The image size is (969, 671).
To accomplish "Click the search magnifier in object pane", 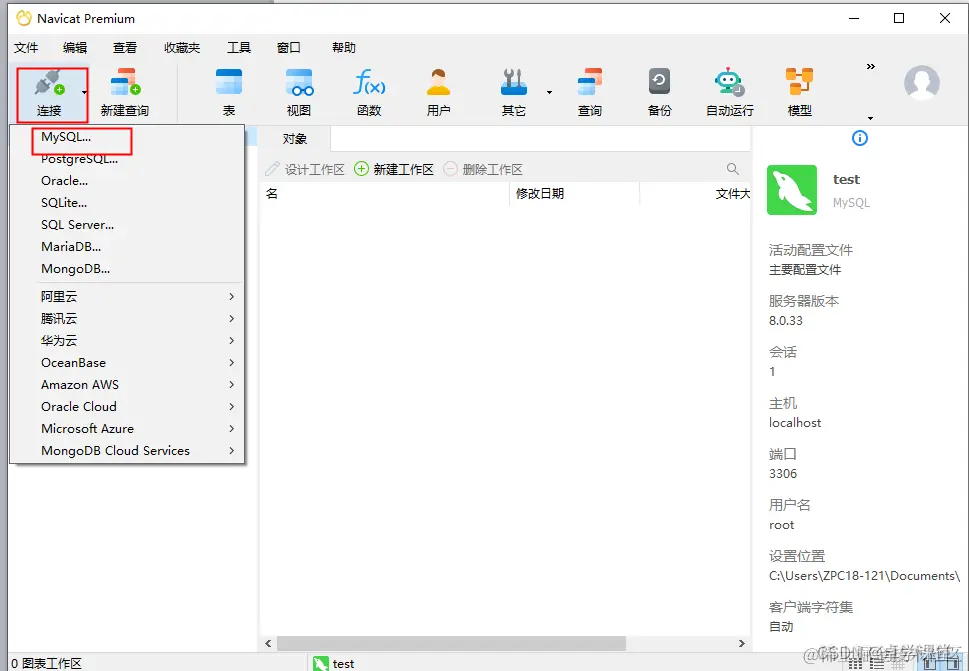I will coord(732,169).
